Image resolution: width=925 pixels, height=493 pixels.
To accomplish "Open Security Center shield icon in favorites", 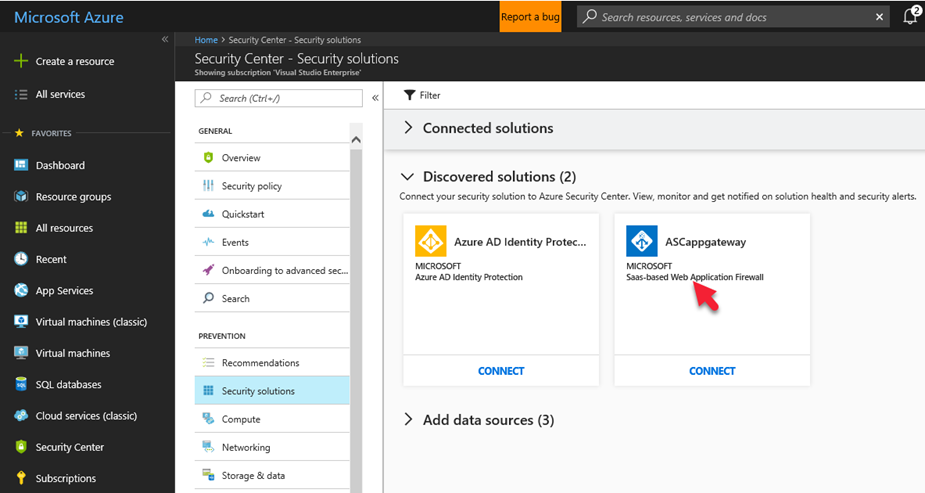I will [x=20, y=447].
